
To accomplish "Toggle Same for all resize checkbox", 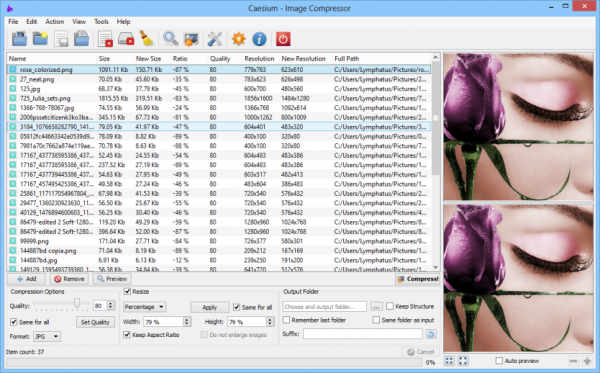I will tap(236, 307).
